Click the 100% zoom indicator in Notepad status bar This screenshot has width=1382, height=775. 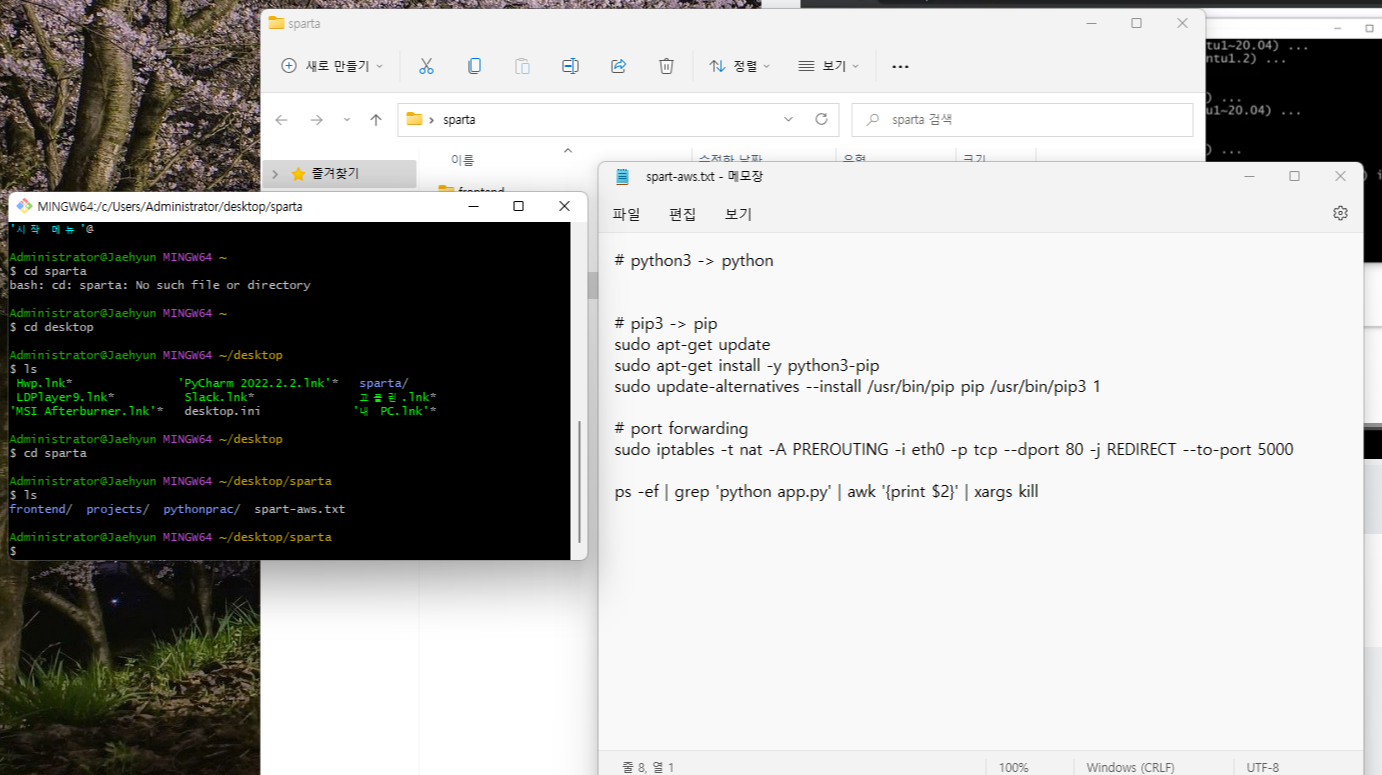click(1013, 767)
